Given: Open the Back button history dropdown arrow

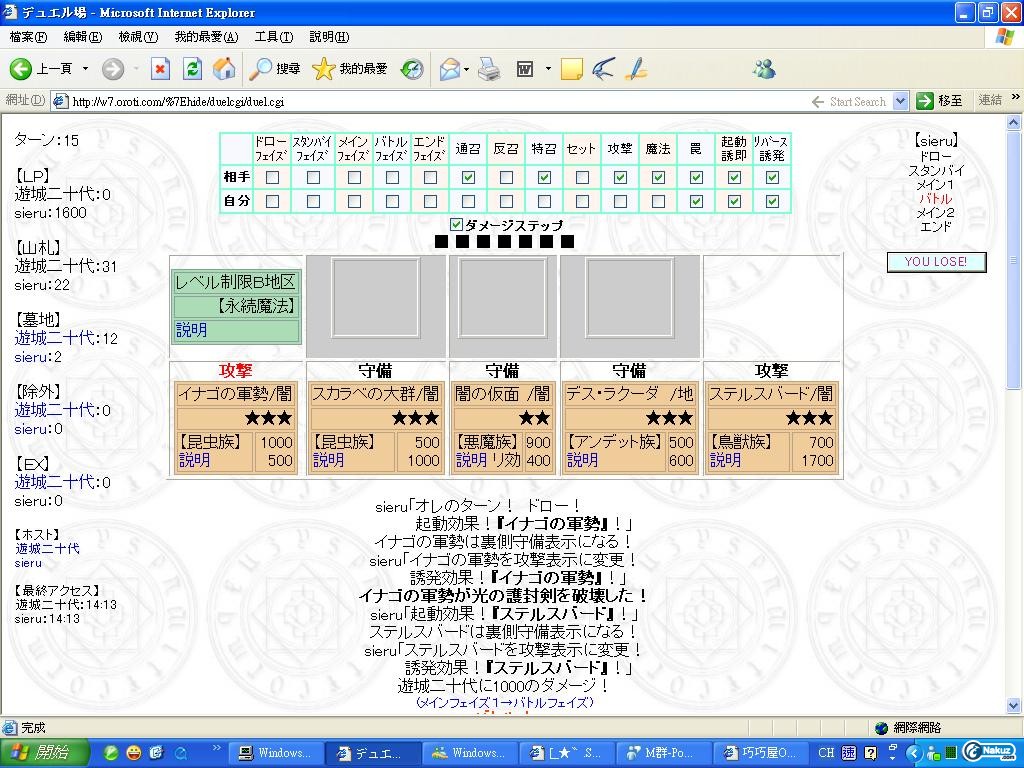Looking at the screenshot, I should pyautogui.click(x=85, y=69).
